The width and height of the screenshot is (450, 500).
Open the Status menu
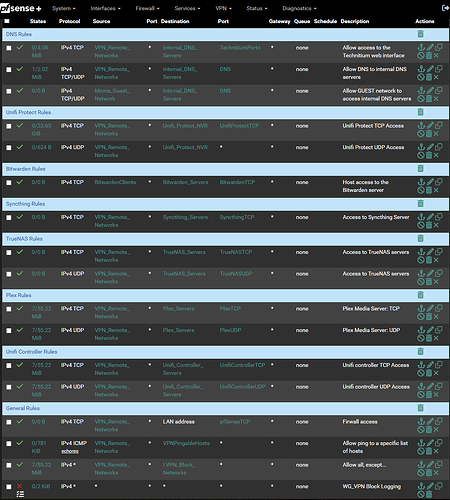pyautogui.click(x=257, y=8)
